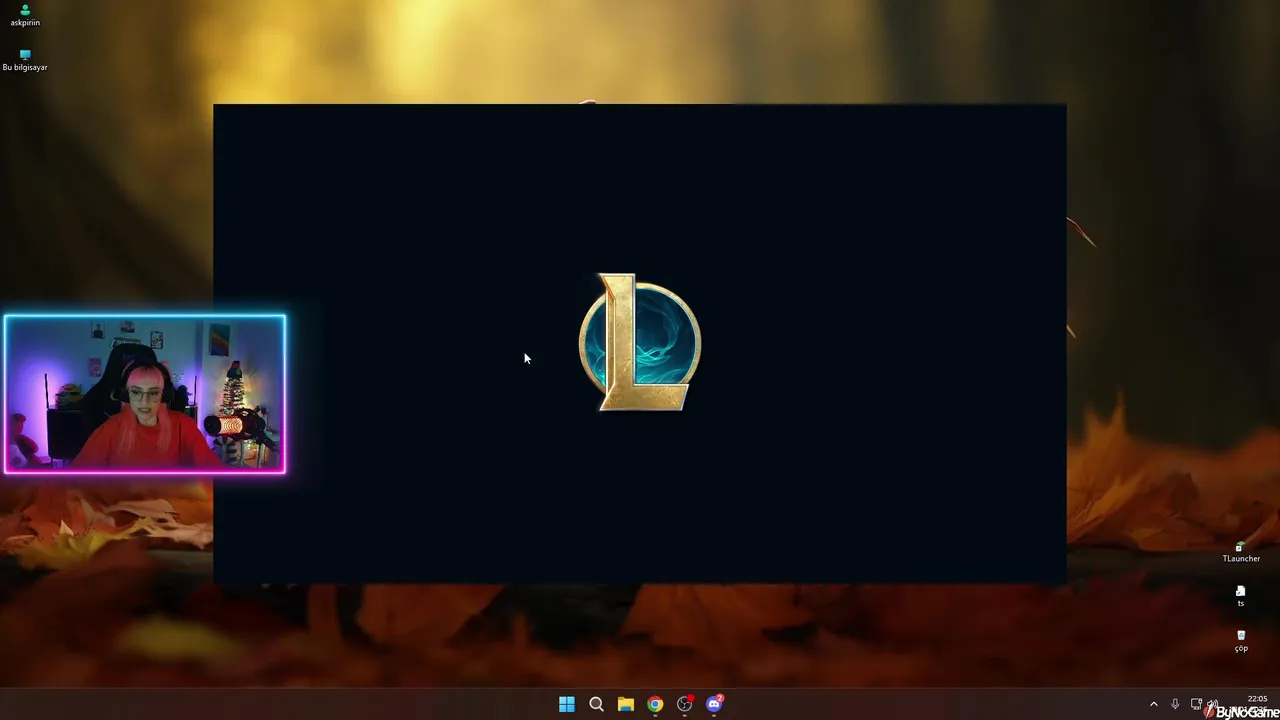This screenshot has width=1280, height=720.
Task: Select the ts file on the desktop
Action: [1241, 596]
